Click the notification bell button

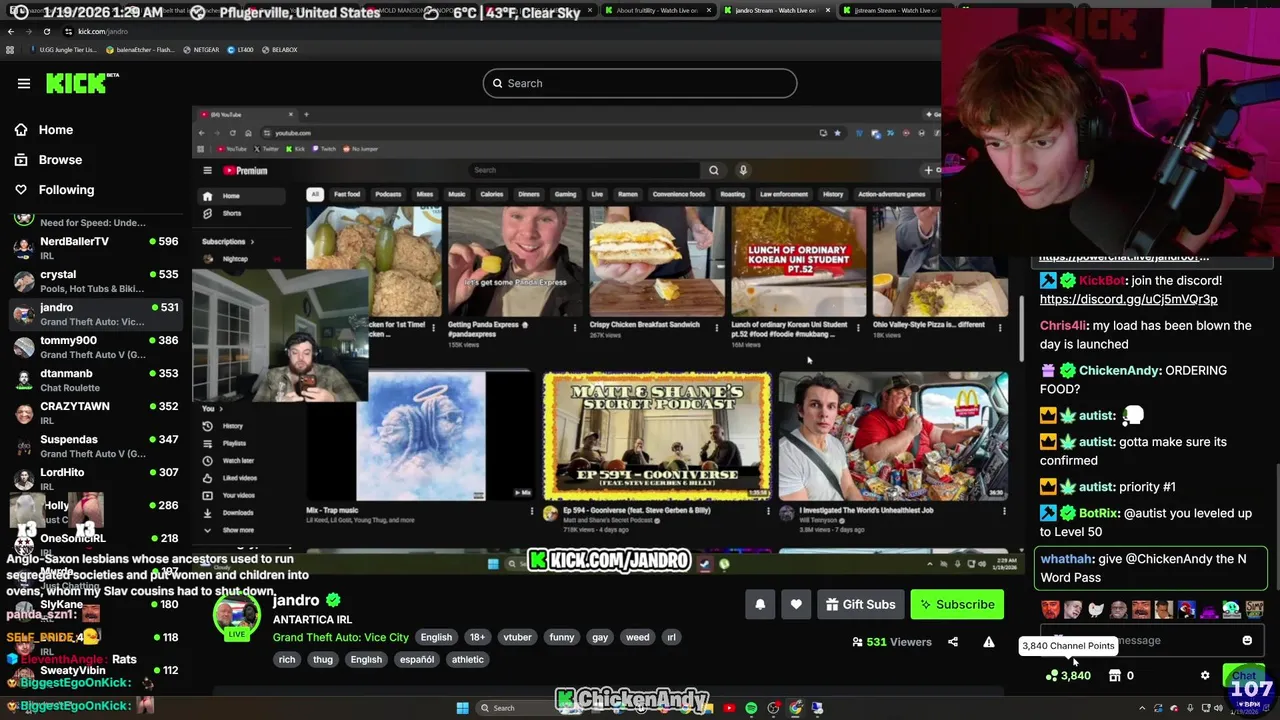pos(760,604)
